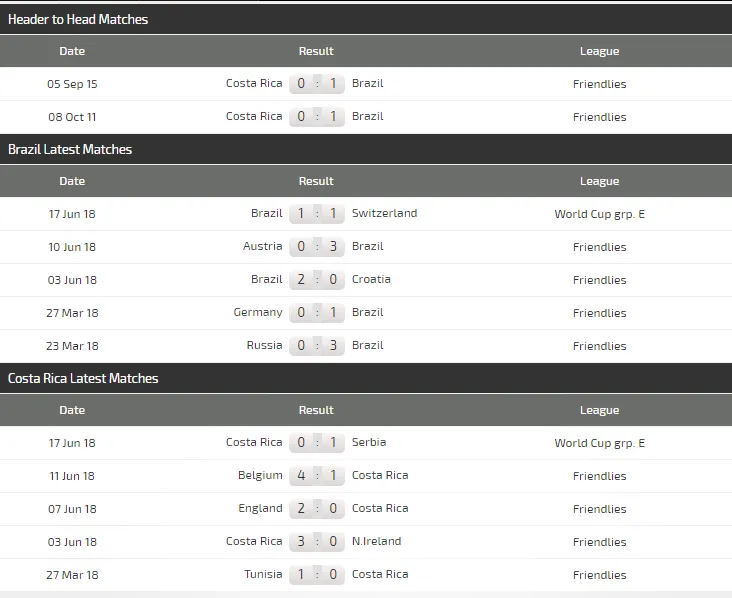Select the 08 Oct 11 match date
Image resolution: width=732 pixels, height=598 pixels.
(x=72, y=117)
